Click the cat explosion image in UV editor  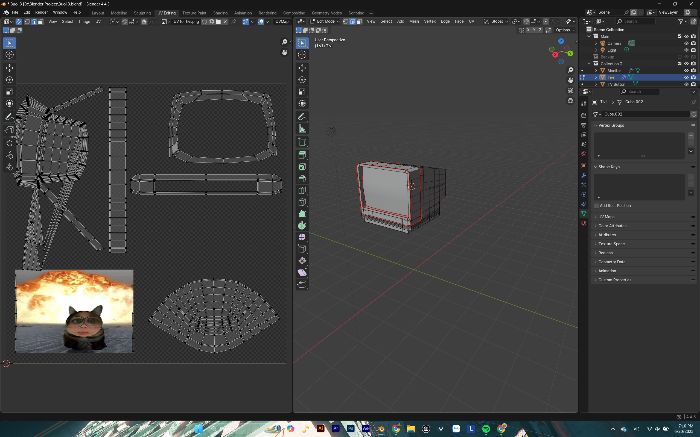(74, 311)
